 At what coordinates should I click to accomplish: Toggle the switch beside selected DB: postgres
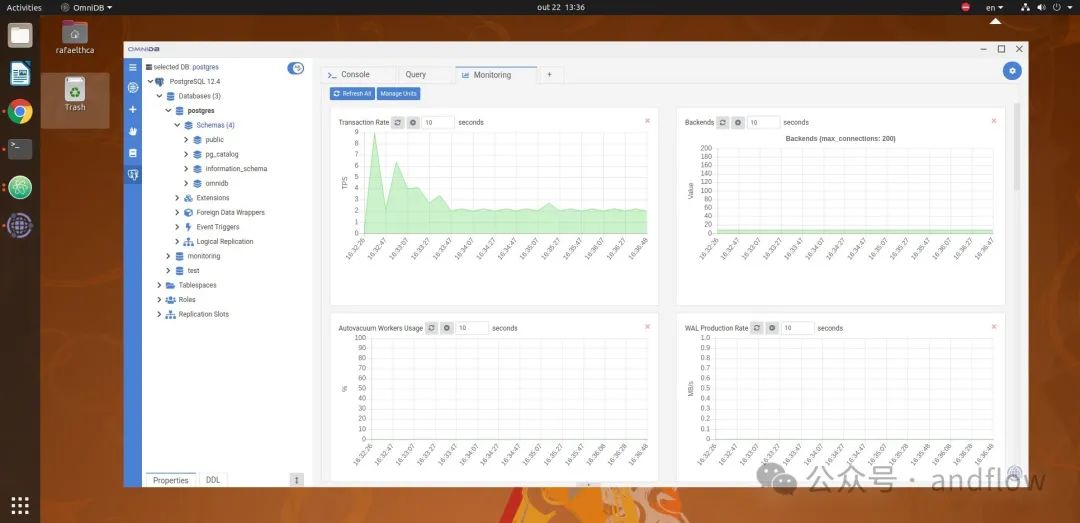(x=295, y=68)
